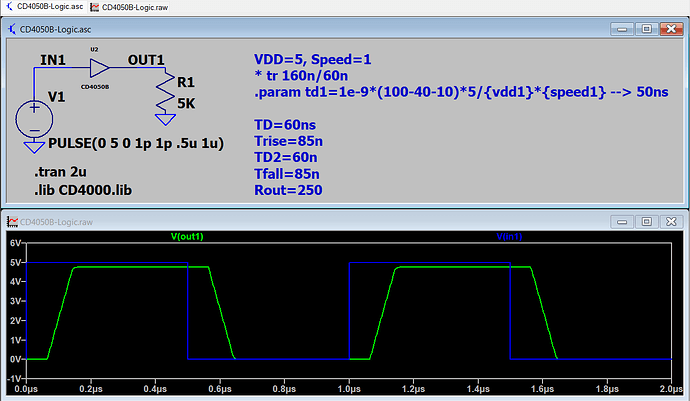
Task: Maximize the CD4050B-Logic.asc schematic window
Action: pos(646,29)
